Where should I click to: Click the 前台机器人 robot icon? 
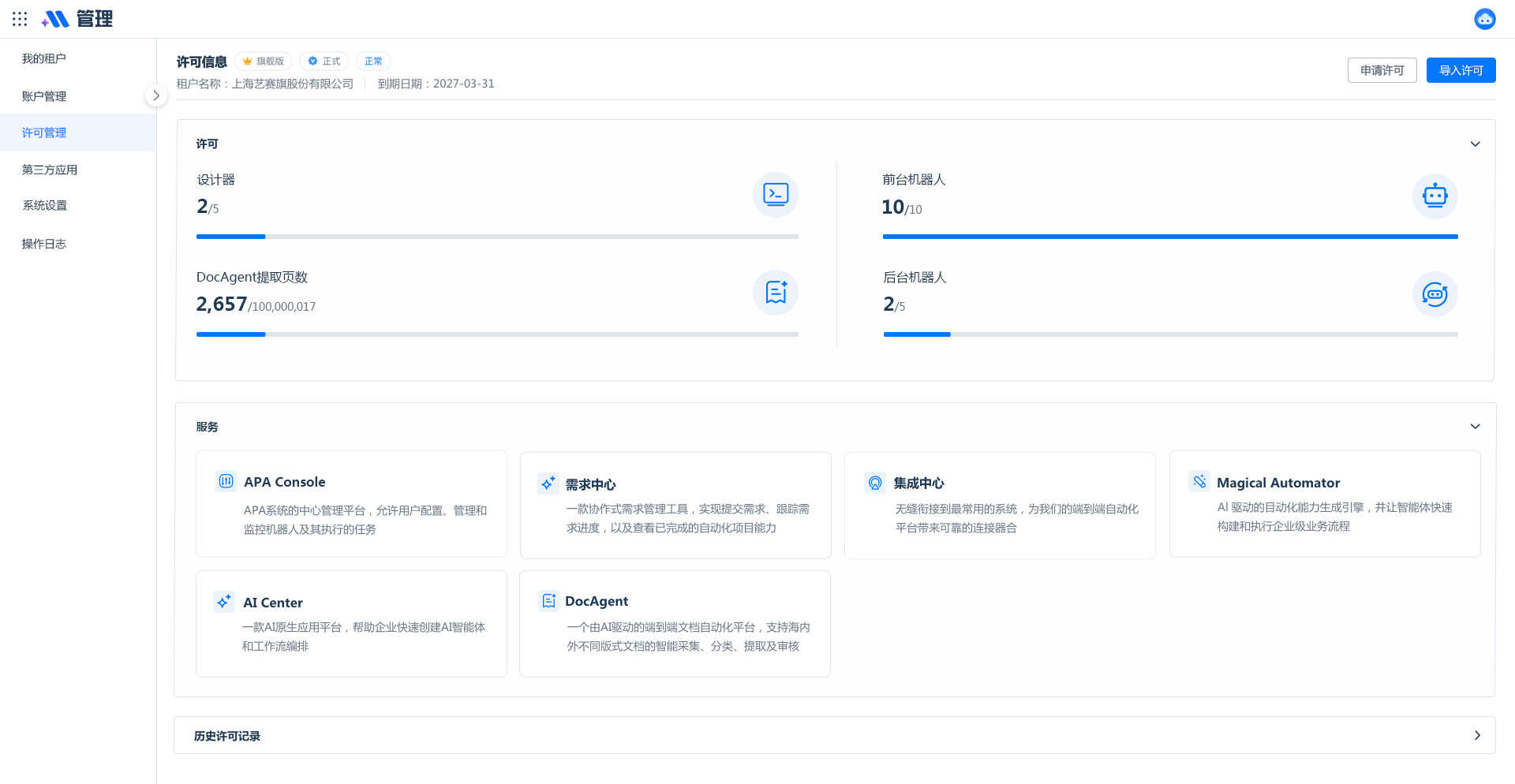(1435, 196)
